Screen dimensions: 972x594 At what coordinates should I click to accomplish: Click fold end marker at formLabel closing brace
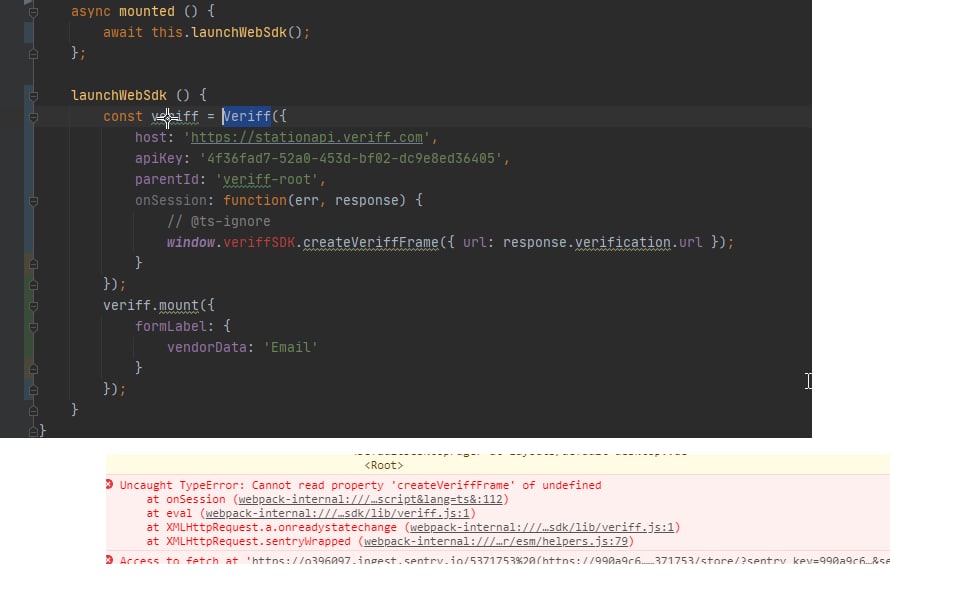[33, 370]
